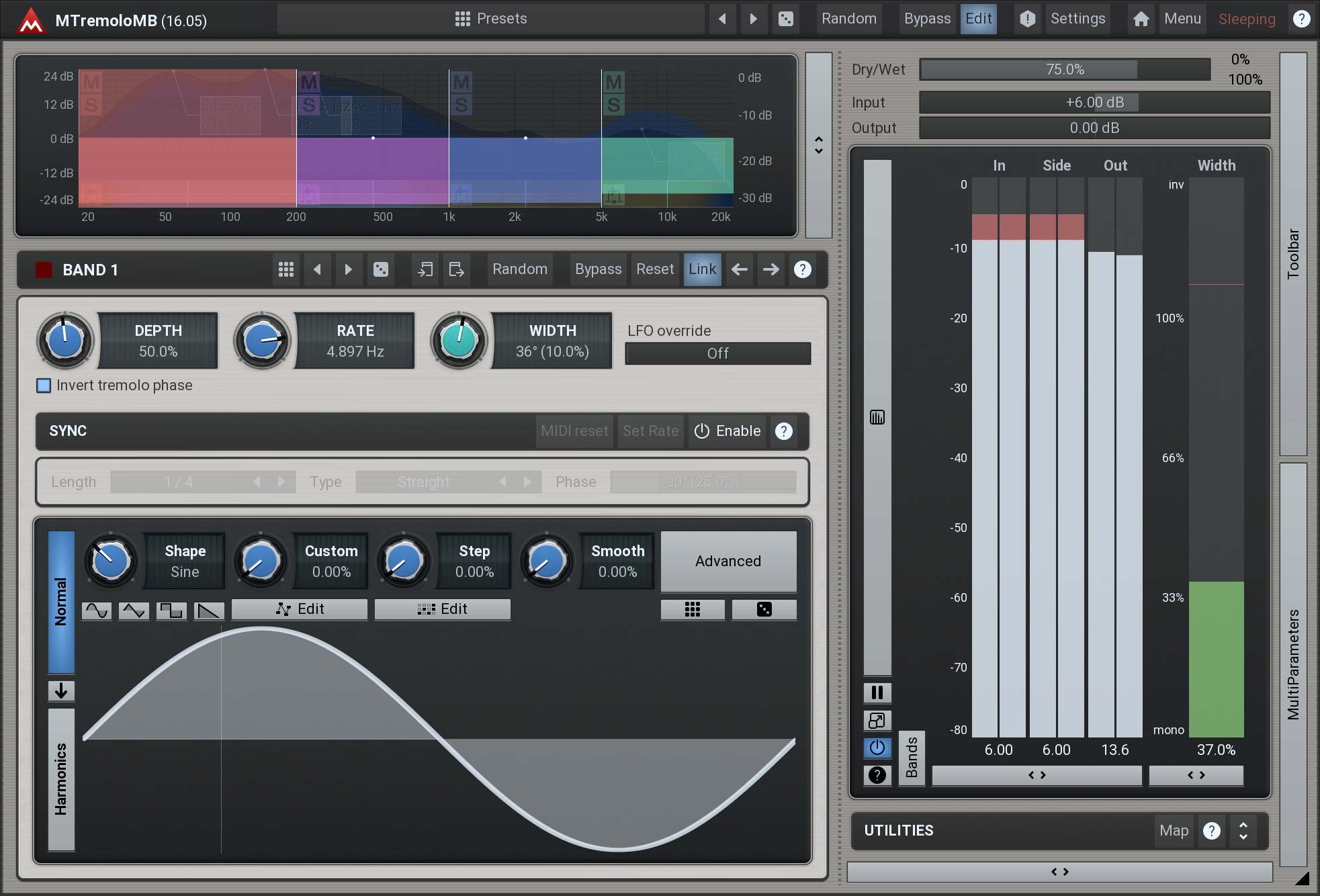Mute band 4 with M button

click(613, 83)
